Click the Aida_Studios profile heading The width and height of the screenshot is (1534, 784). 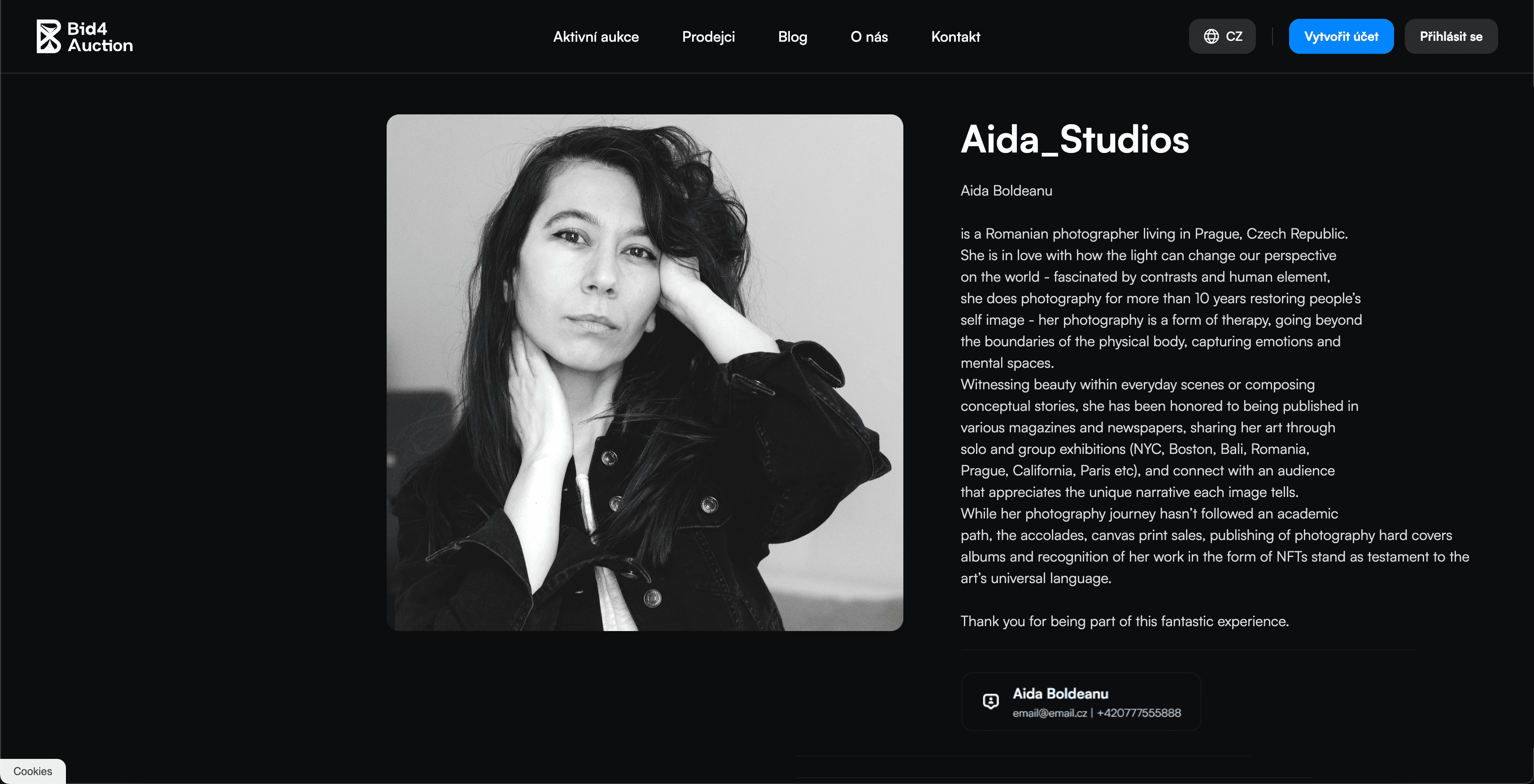pyautogui.click(x=1074, y=140)
